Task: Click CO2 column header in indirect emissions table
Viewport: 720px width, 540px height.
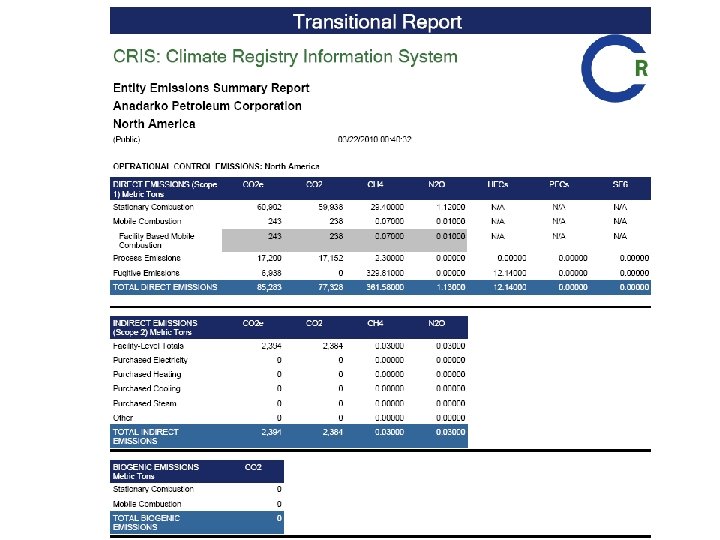Action: click(x=314, y=323)
